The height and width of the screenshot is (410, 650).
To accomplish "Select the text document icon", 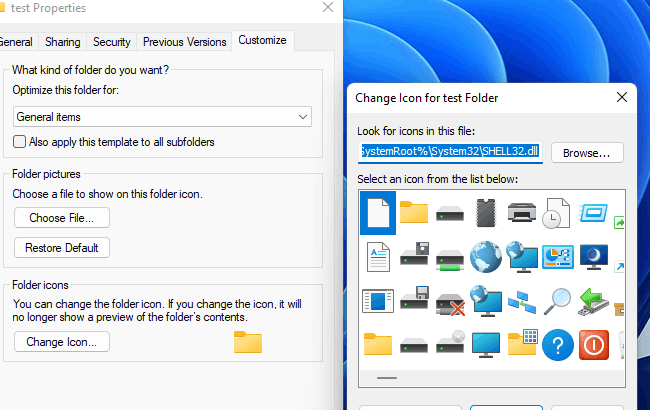I will coord(378,257).
